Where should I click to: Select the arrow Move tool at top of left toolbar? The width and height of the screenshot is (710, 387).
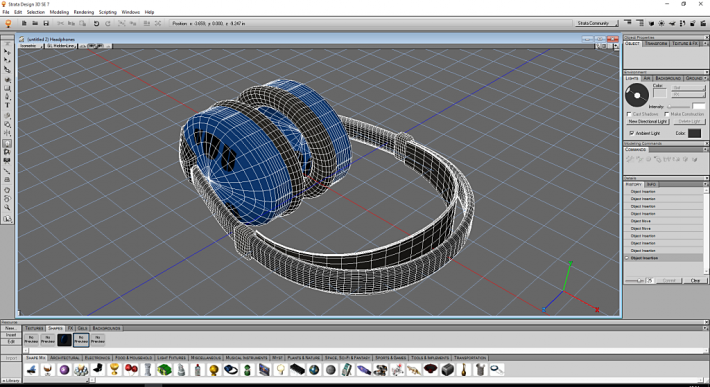point(7,51)
